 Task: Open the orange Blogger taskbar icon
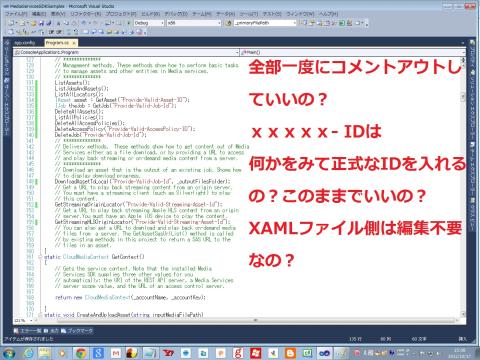click(290, 353)
